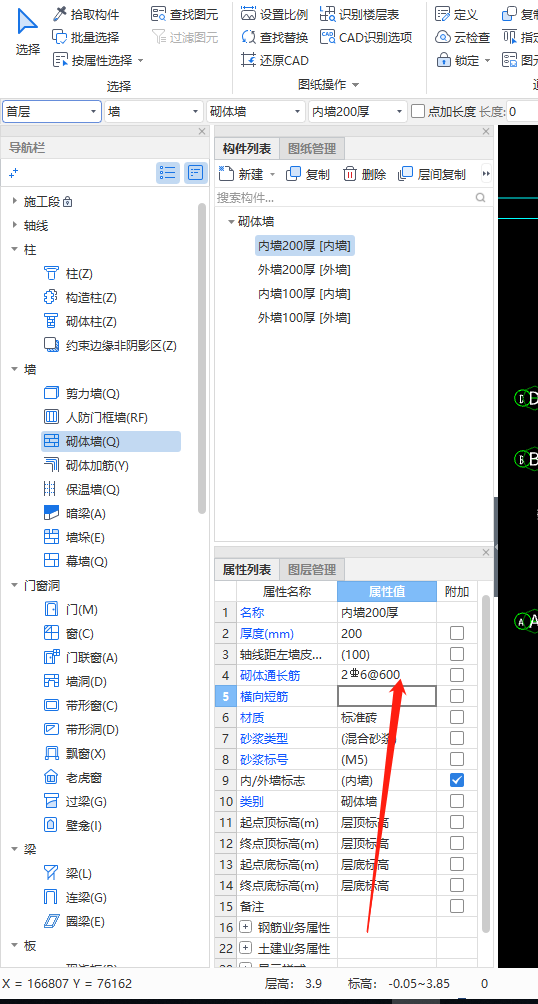The image size is (538, 1004).
Task: Click 层间复制 button
Action: tap(432, 174)
